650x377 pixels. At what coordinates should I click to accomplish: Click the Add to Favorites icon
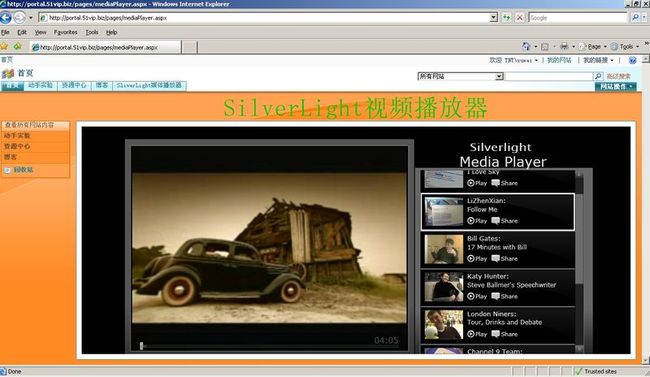point(17,46)
